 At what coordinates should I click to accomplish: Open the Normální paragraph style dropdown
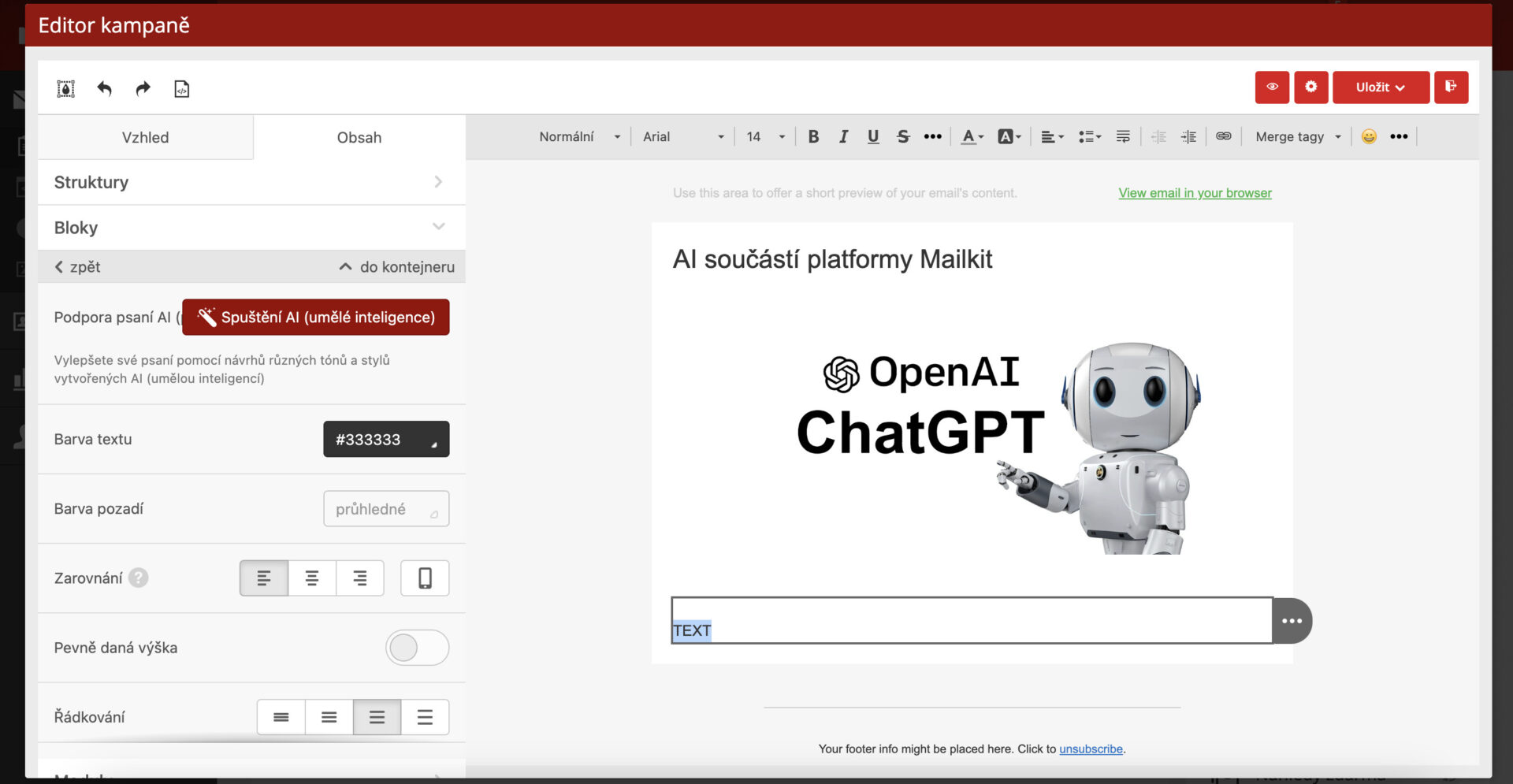coord(579,137)
